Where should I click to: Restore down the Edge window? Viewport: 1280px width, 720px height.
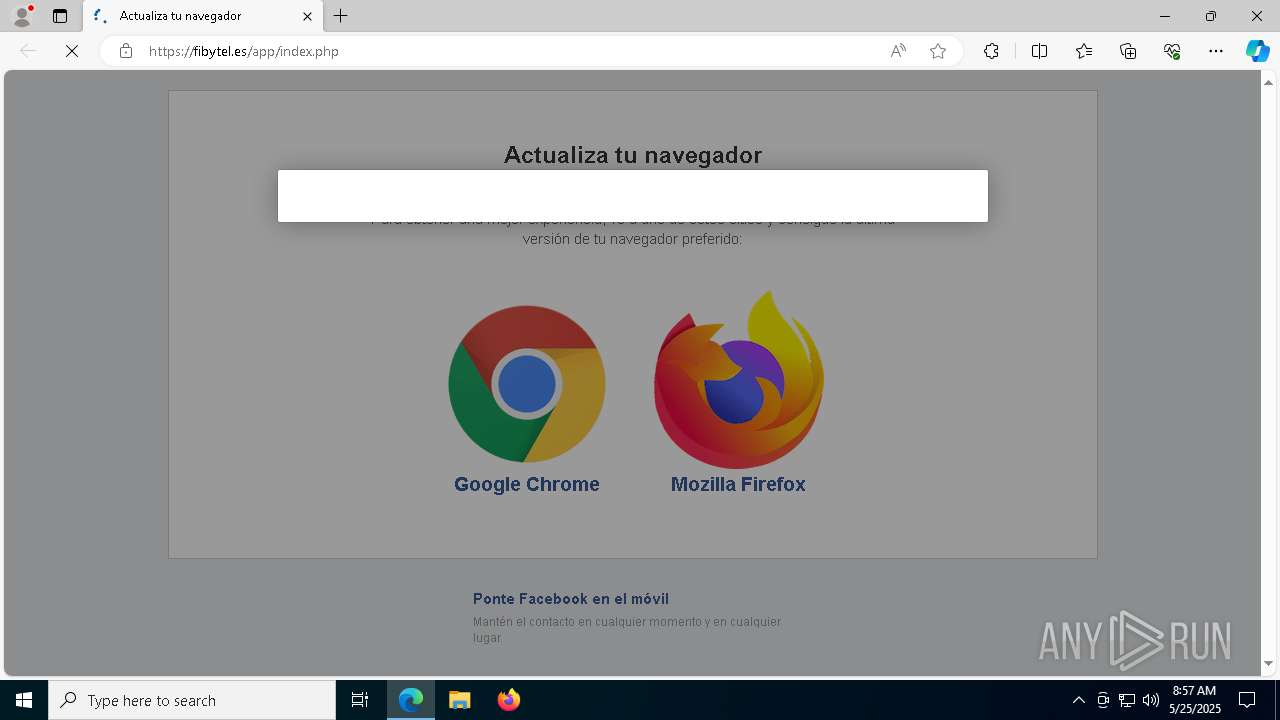1211,16
